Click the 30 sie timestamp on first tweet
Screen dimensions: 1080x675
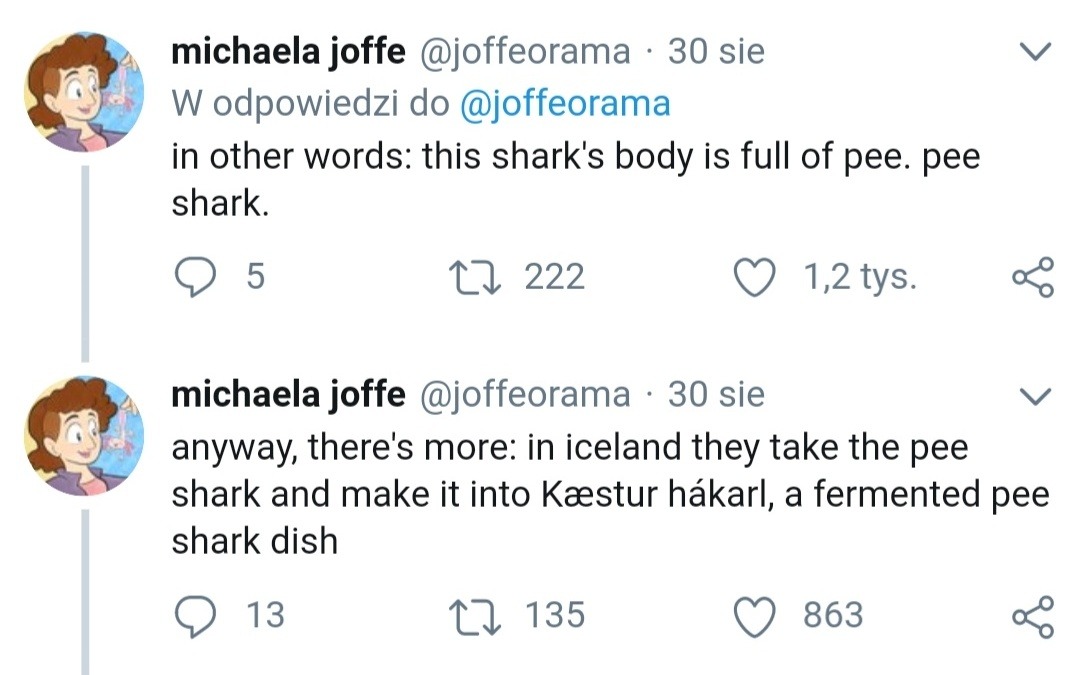715,51
